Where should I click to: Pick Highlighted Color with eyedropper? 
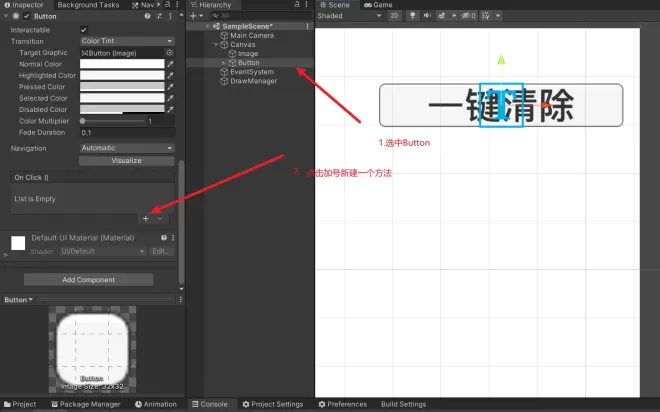[170, 75]
